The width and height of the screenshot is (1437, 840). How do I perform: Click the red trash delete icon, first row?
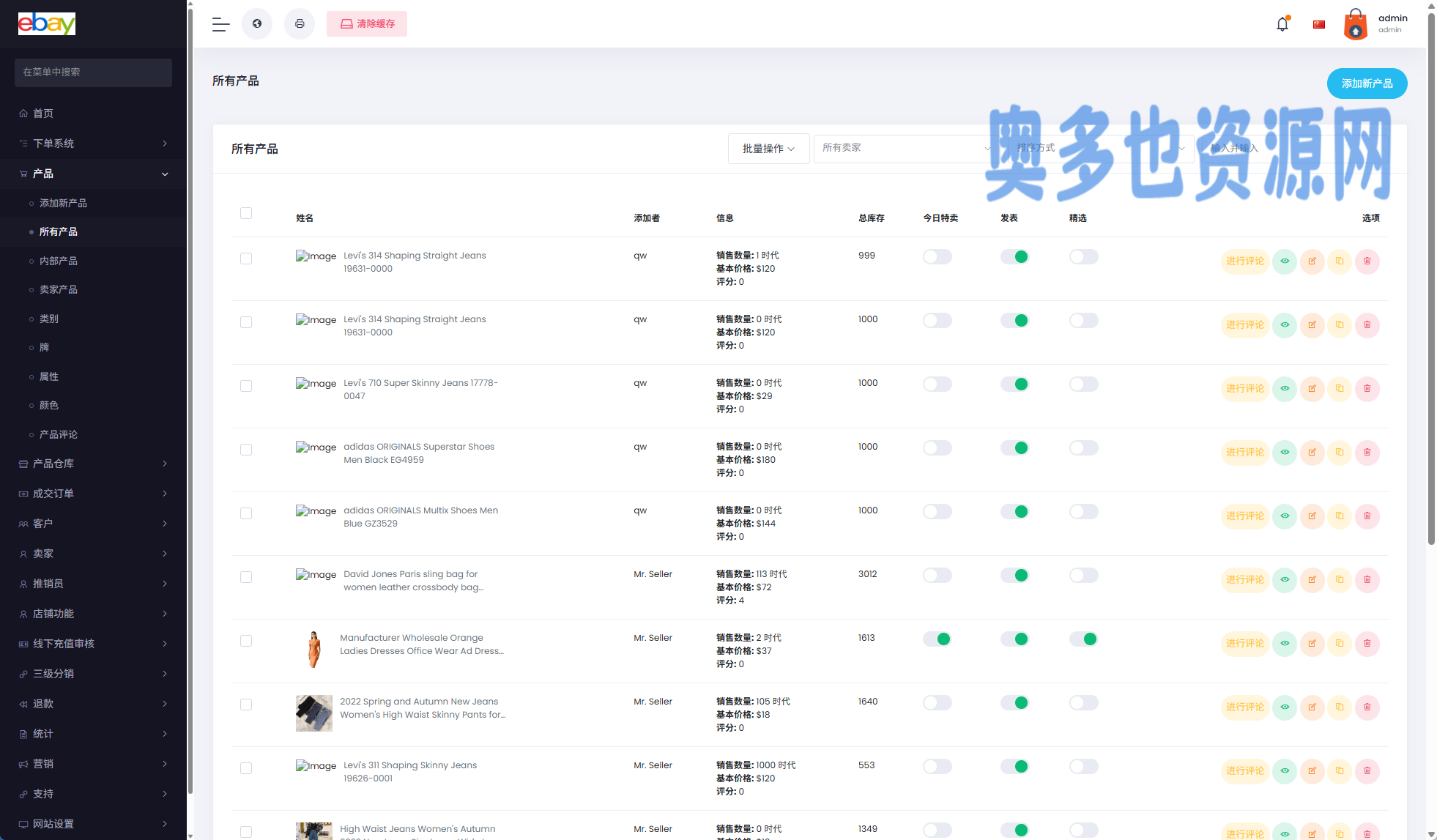coord(1367,261)
